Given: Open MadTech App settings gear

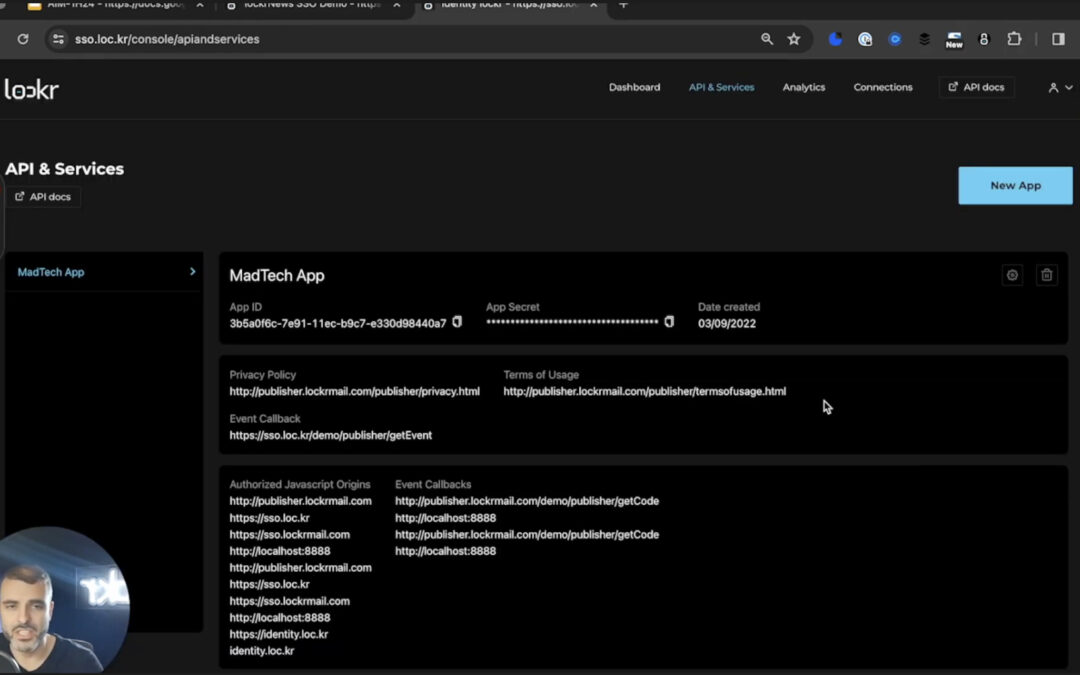Looking at the screenshot, I should point(1012,275).
